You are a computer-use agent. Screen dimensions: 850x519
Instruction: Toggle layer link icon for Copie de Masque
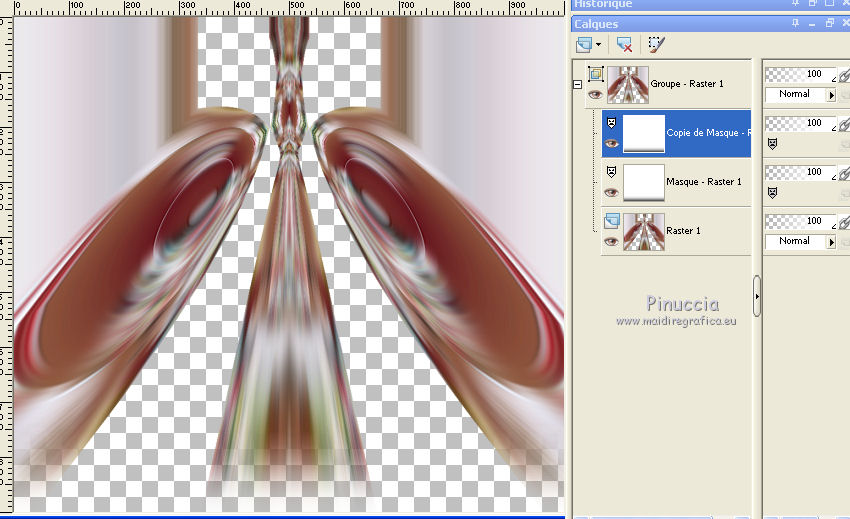(844, 124)
